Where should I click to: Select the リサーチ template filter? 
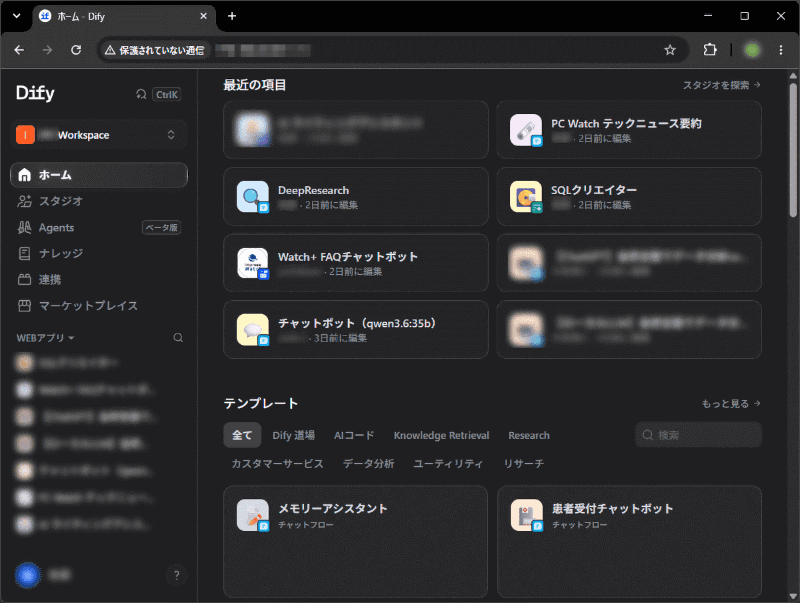pos(523,463)
